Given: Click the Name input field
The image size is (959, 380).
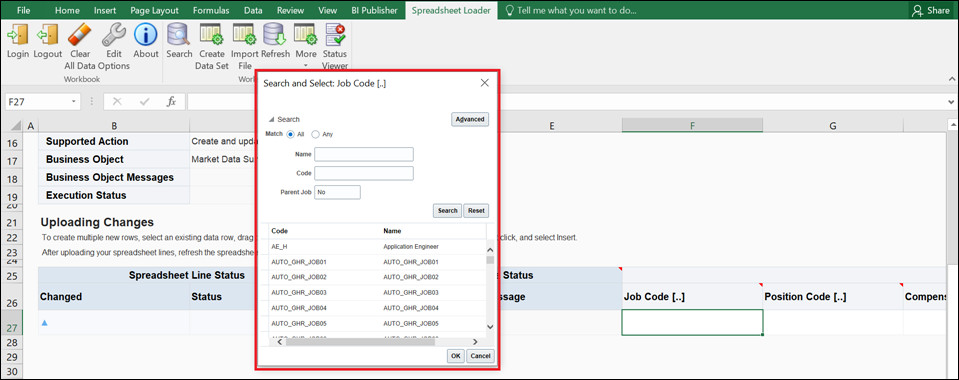Looking at the screenshot, I should (x=364, y=154).
